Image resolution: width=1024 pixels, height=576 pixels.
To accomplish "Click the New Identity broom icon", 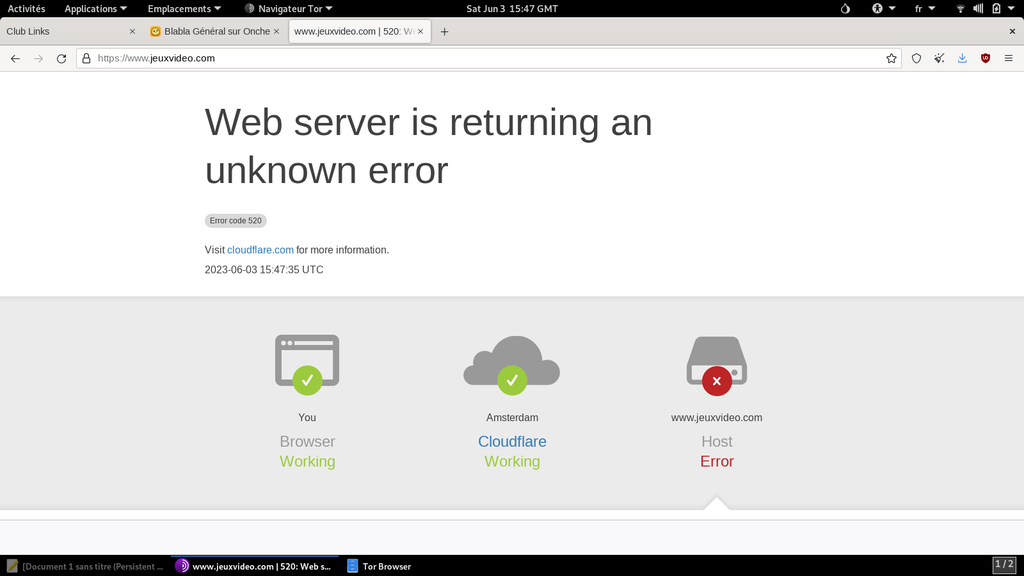I will tap(939, 58).
